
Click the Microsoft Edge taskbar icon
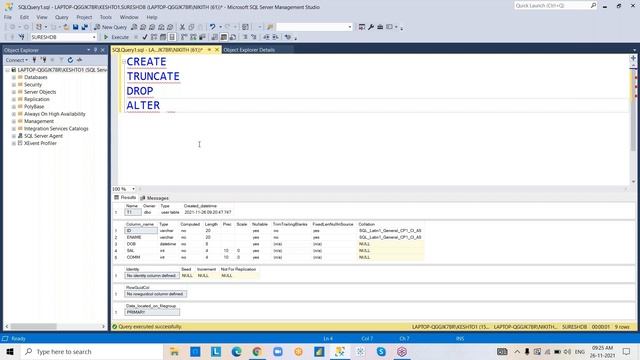pos(236,352)
